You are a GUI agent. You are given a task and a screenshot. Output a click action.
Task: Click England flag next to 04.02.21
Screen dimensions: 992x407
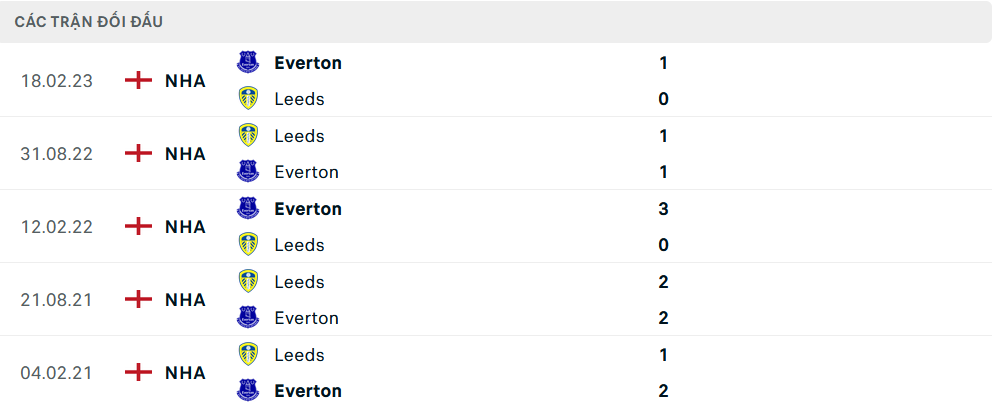[138, 372]
